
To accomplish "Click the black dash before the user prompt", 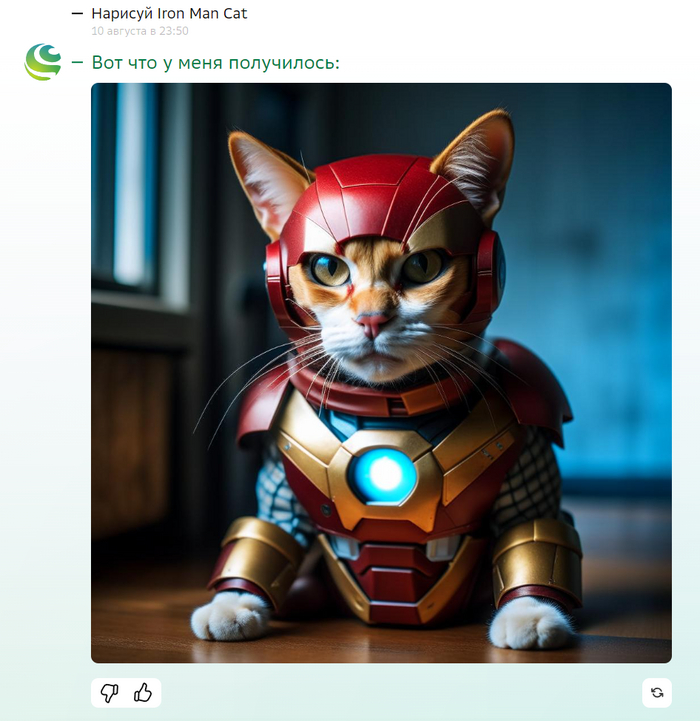I will point(77,14).
